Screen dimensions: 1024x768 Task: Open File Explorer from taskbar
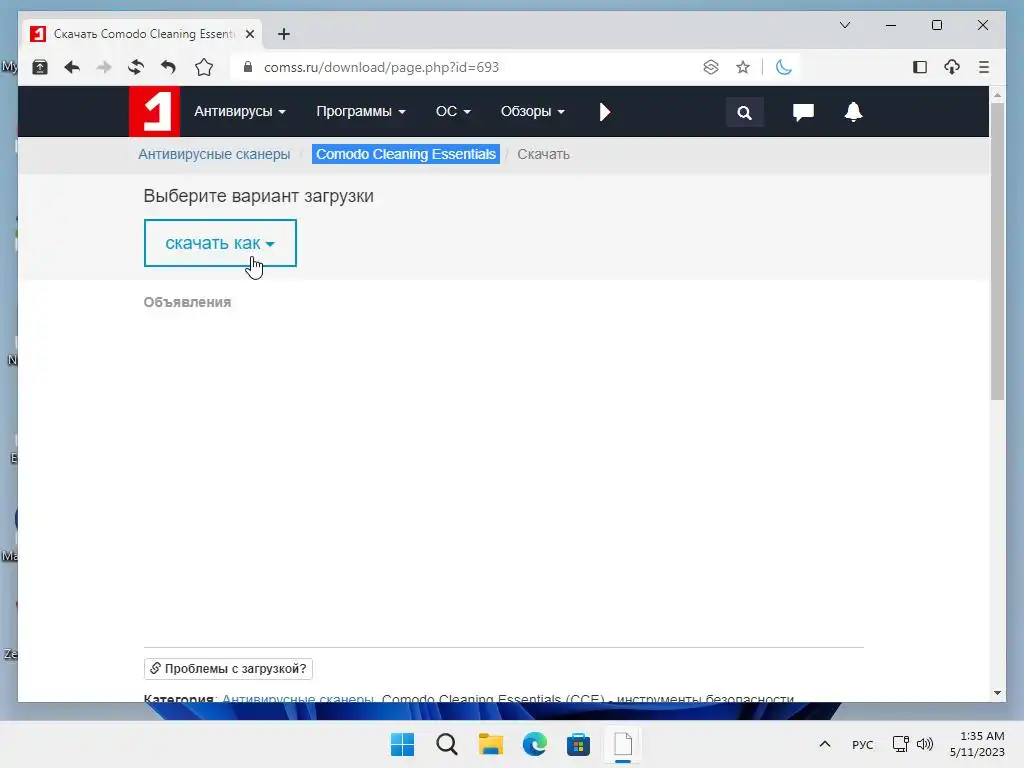point(490,744)
